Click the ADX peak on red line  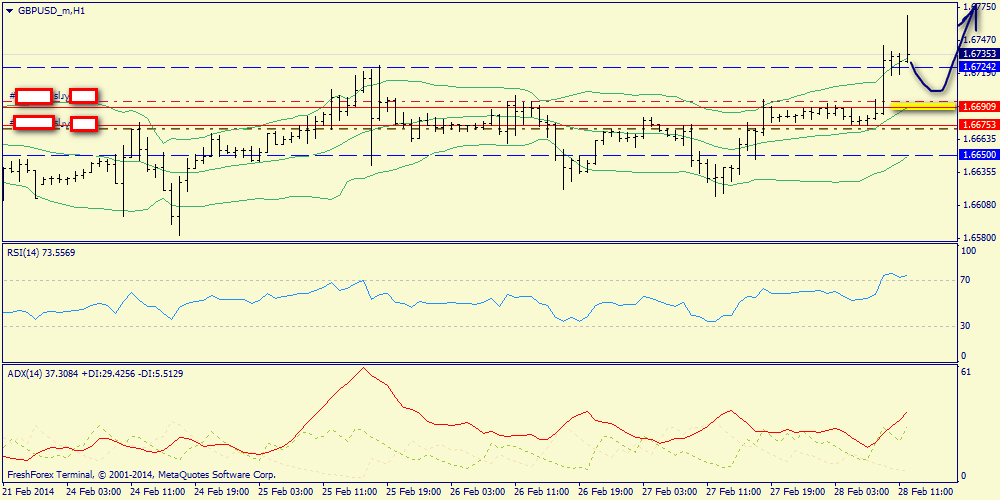pos(362,369)
